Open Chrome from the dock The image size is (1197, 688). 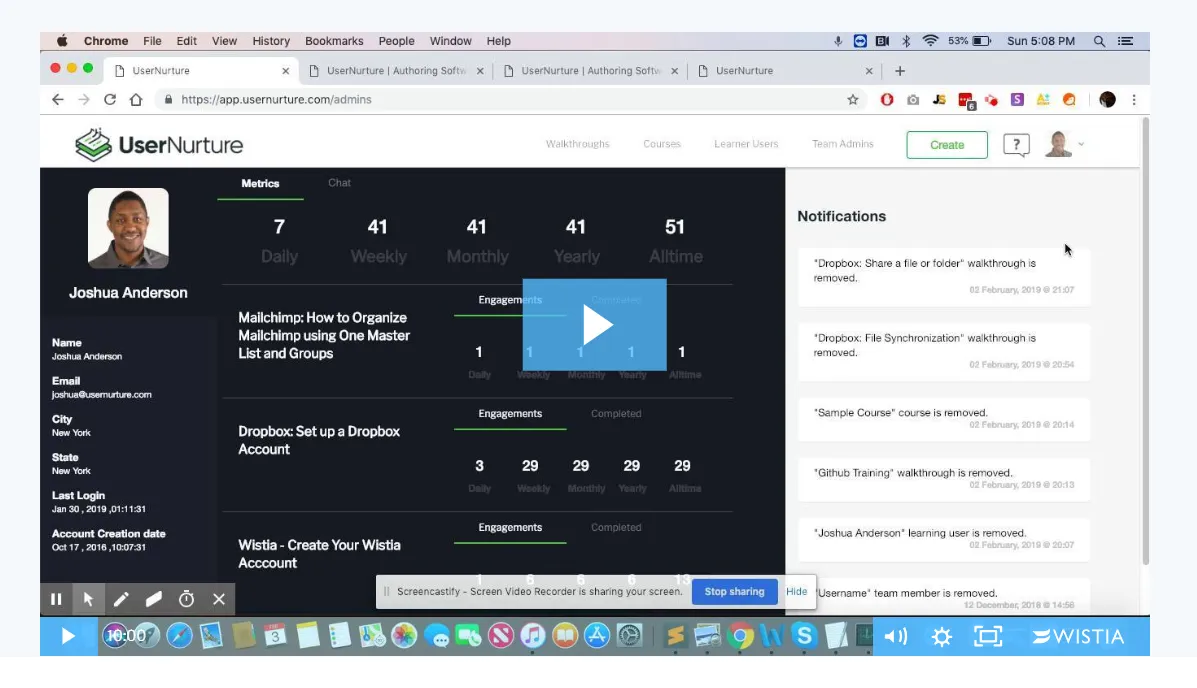point(740,635)
